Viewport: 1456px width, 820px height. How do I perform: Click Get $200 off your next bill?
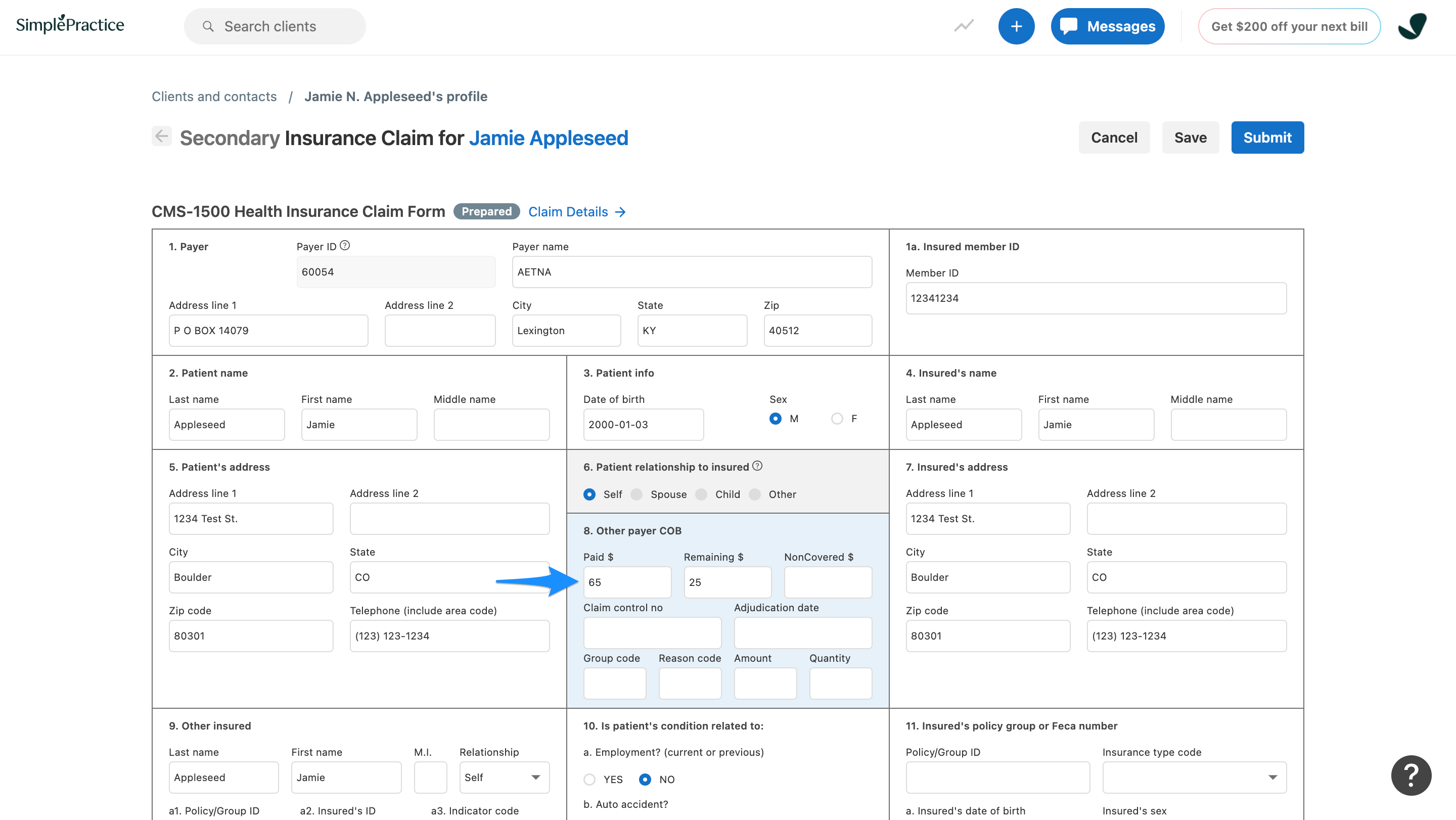click(1289, 26)
